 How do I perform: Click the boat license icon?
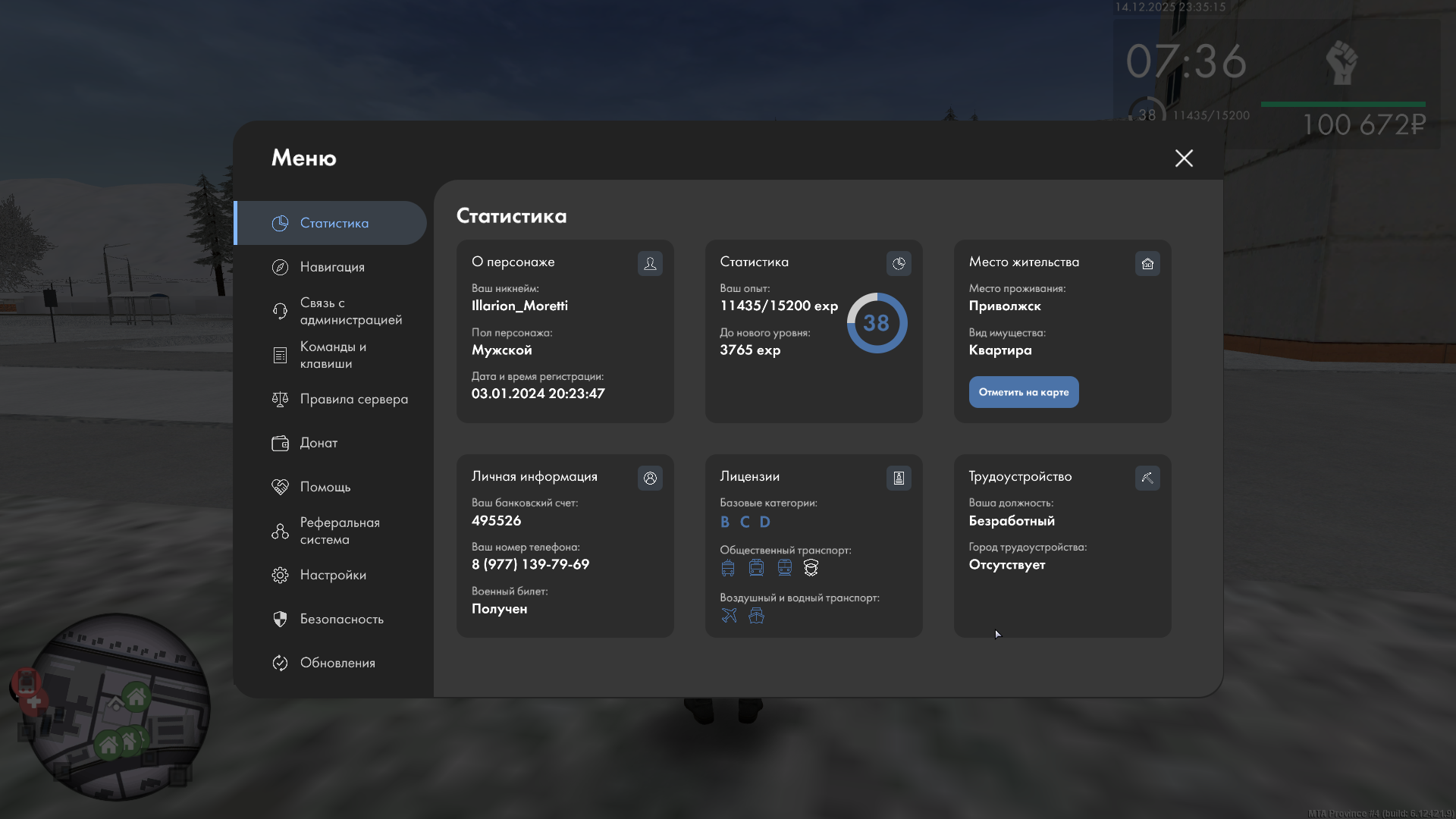pos(756,616)
